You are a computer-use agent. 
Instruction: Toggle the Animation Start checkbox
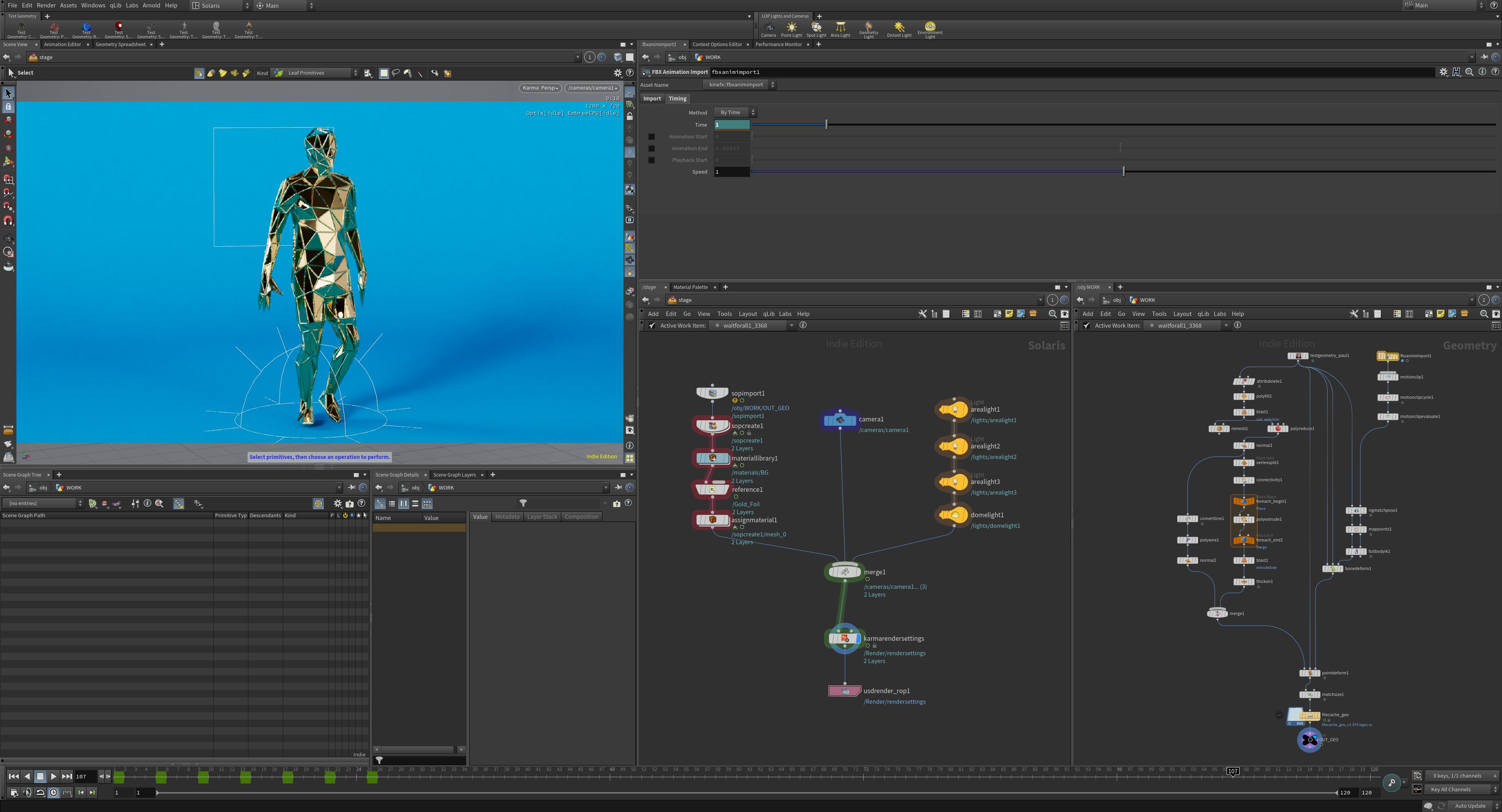click(x=651, y=136)
